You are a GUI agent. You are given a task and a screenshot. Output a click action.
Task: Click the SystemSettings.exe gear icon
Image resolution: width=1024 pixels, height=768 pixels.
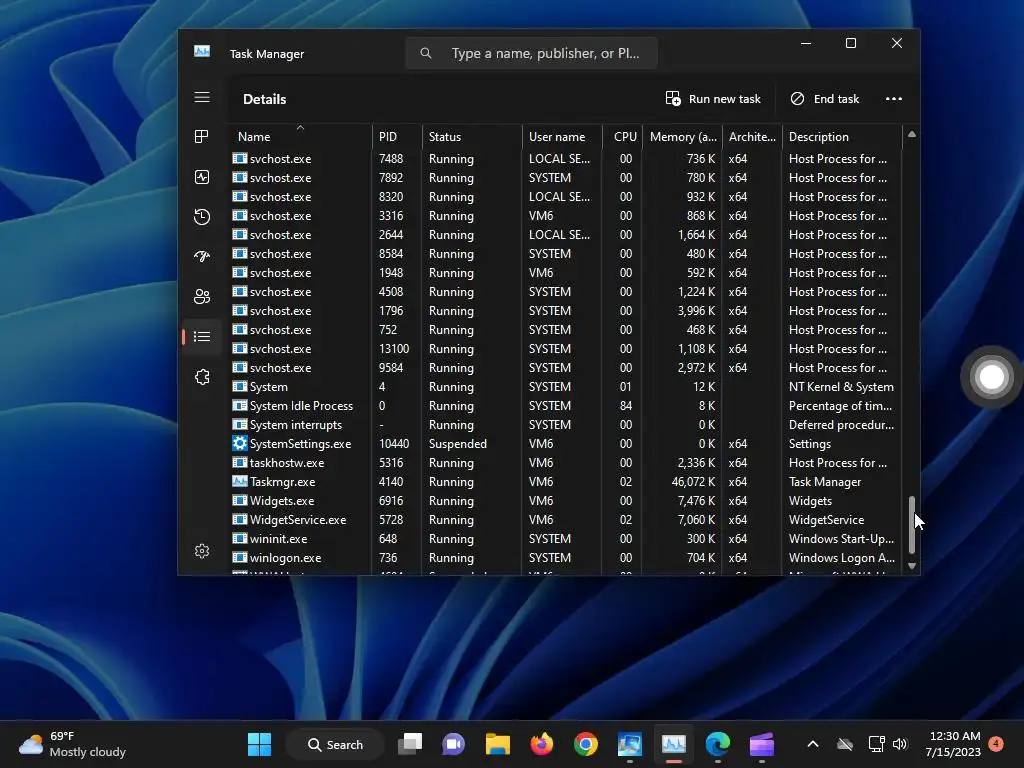click(240, 443)
